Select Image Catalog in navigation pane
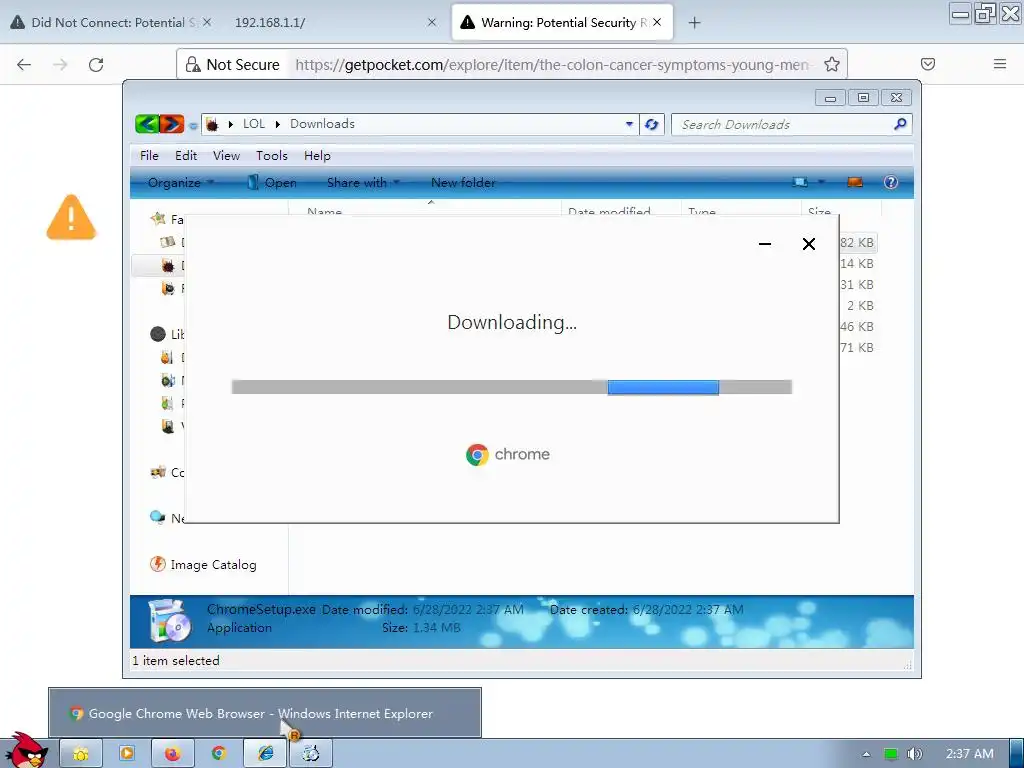Screen dimensions: 1024x768 tap(213, 565)
